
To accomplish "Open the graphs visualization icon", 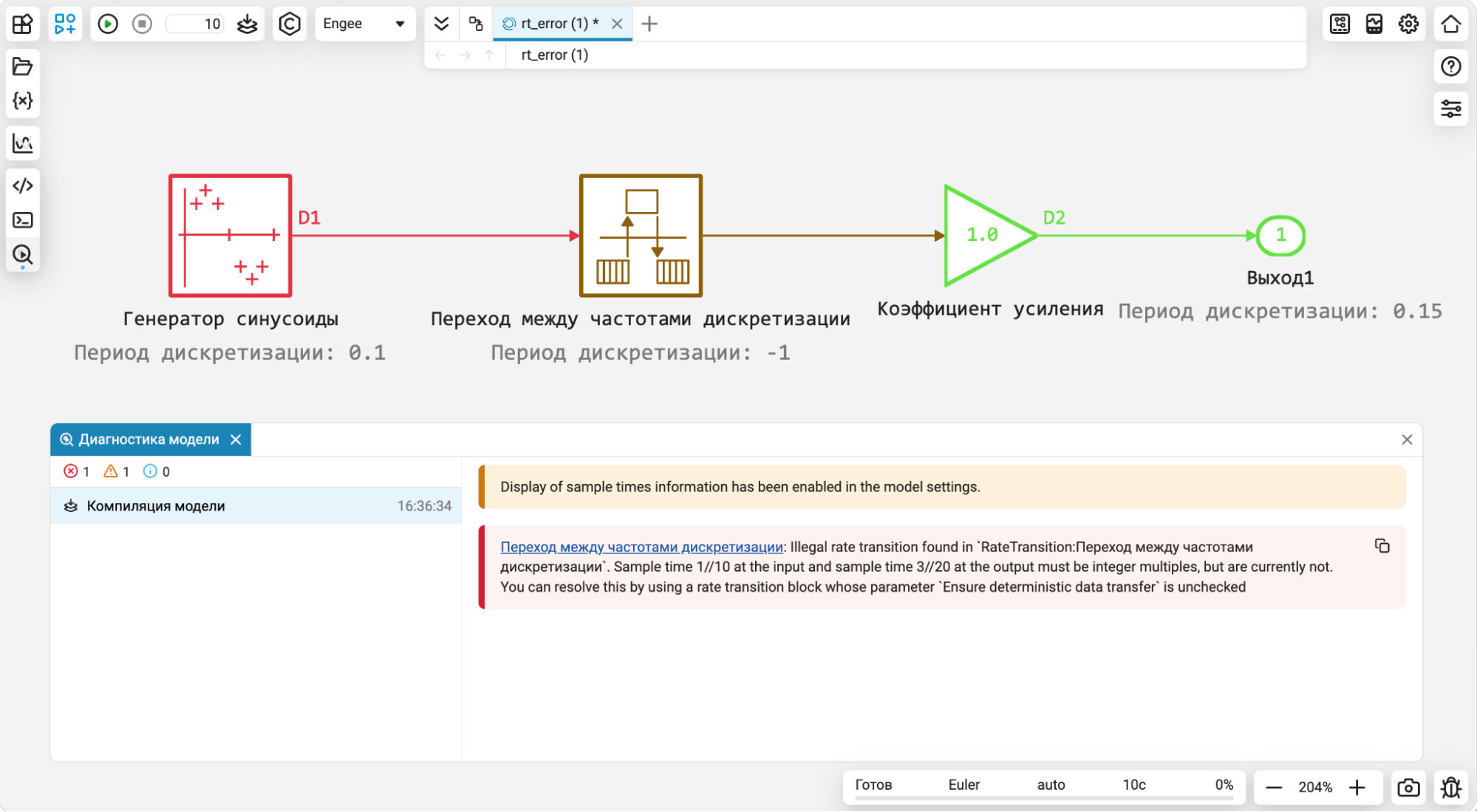I will [x=23, y=143].
